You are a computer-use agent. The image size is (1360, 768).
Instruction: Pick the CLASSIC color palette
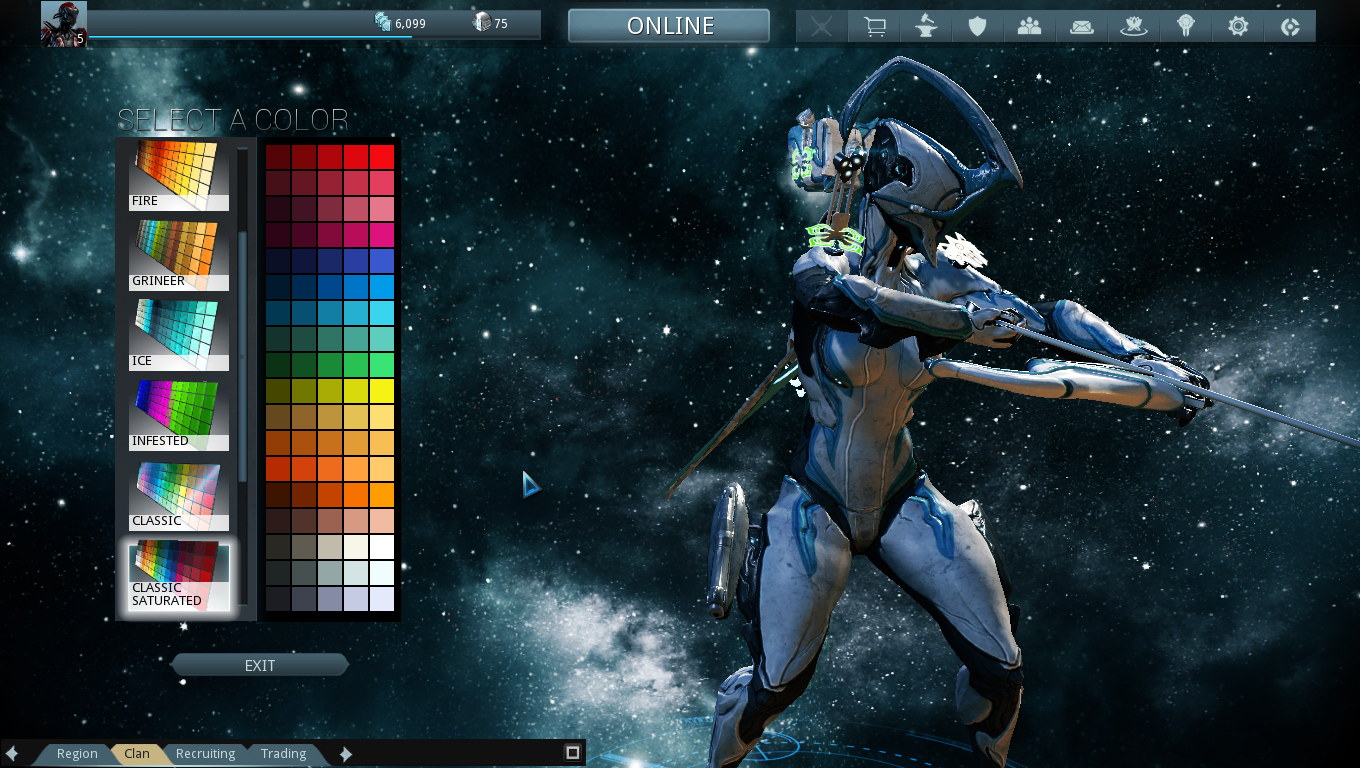pyautogui.click(x=179, y=495)
